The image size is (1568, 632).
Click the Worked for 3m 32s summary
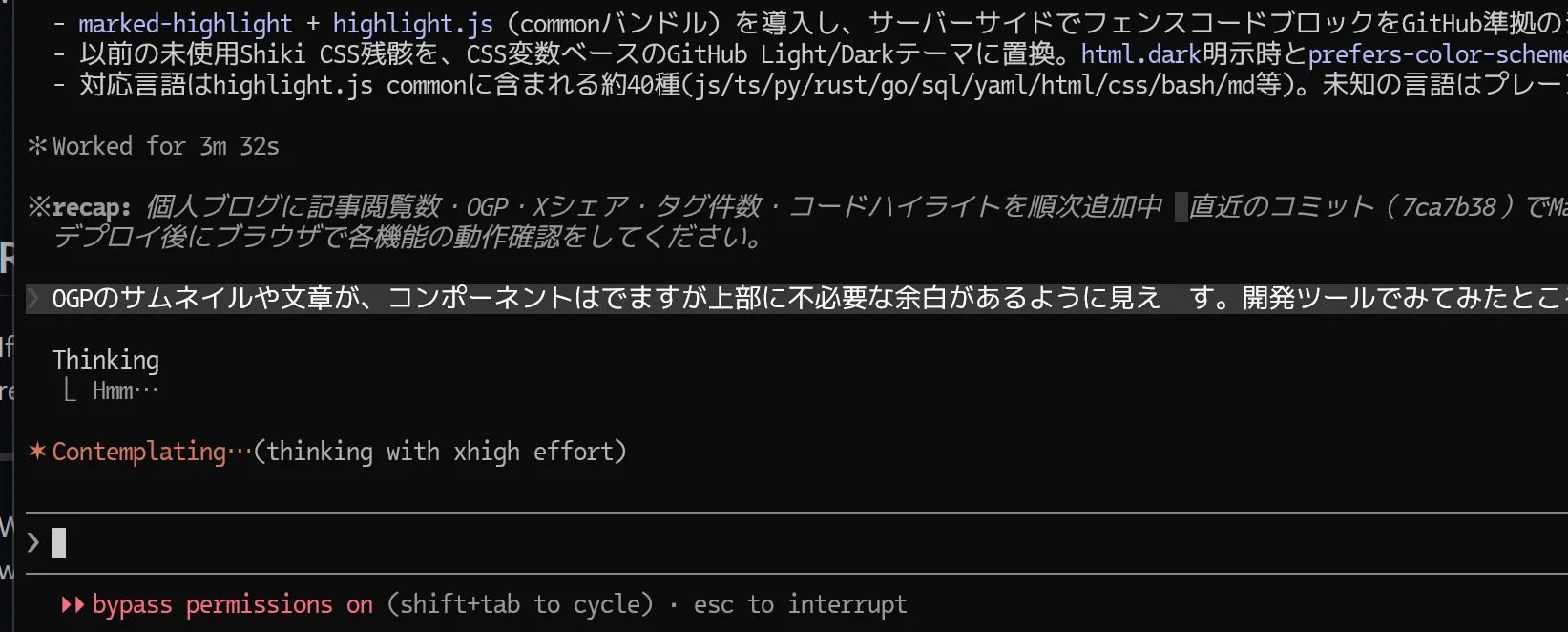(165, 146)
